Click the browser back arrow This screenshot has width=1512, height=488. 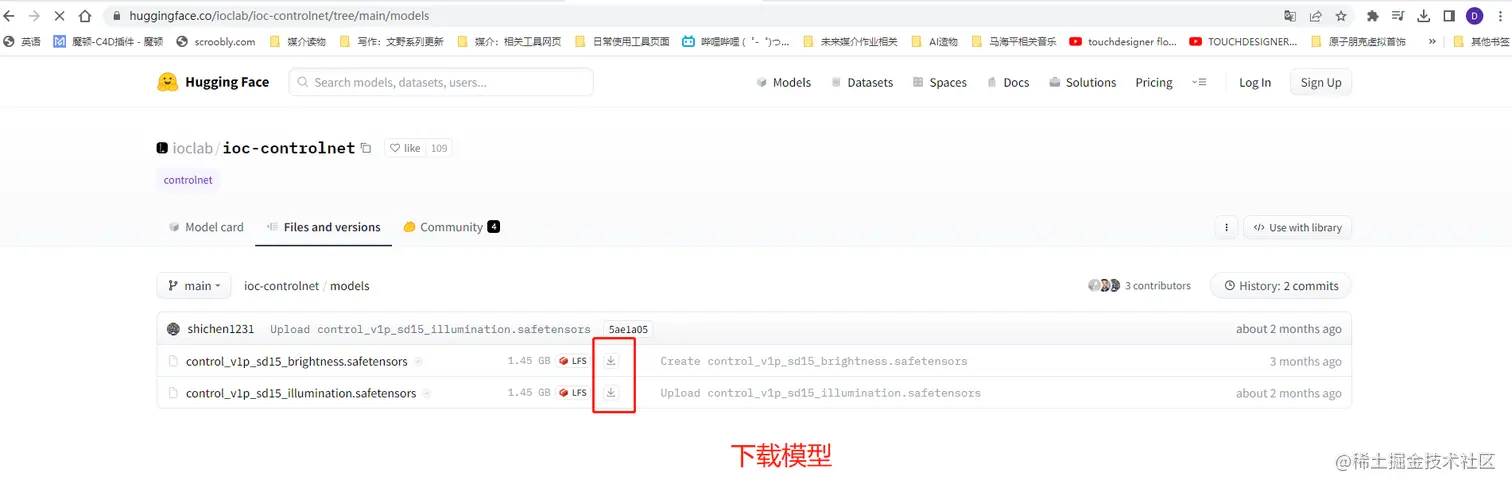pos(10,16)
